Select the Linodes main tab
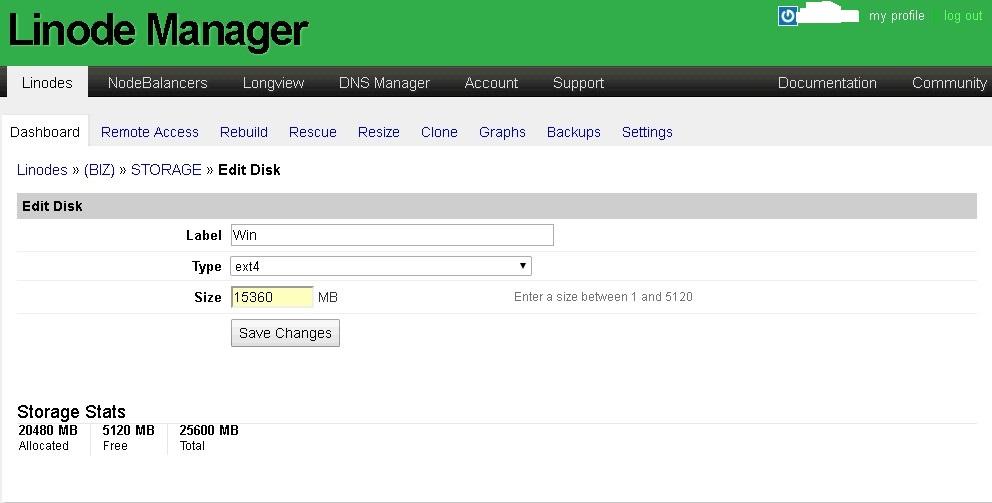Image resolution: width=992 pixels, height=503 pixels. (47, 82)
